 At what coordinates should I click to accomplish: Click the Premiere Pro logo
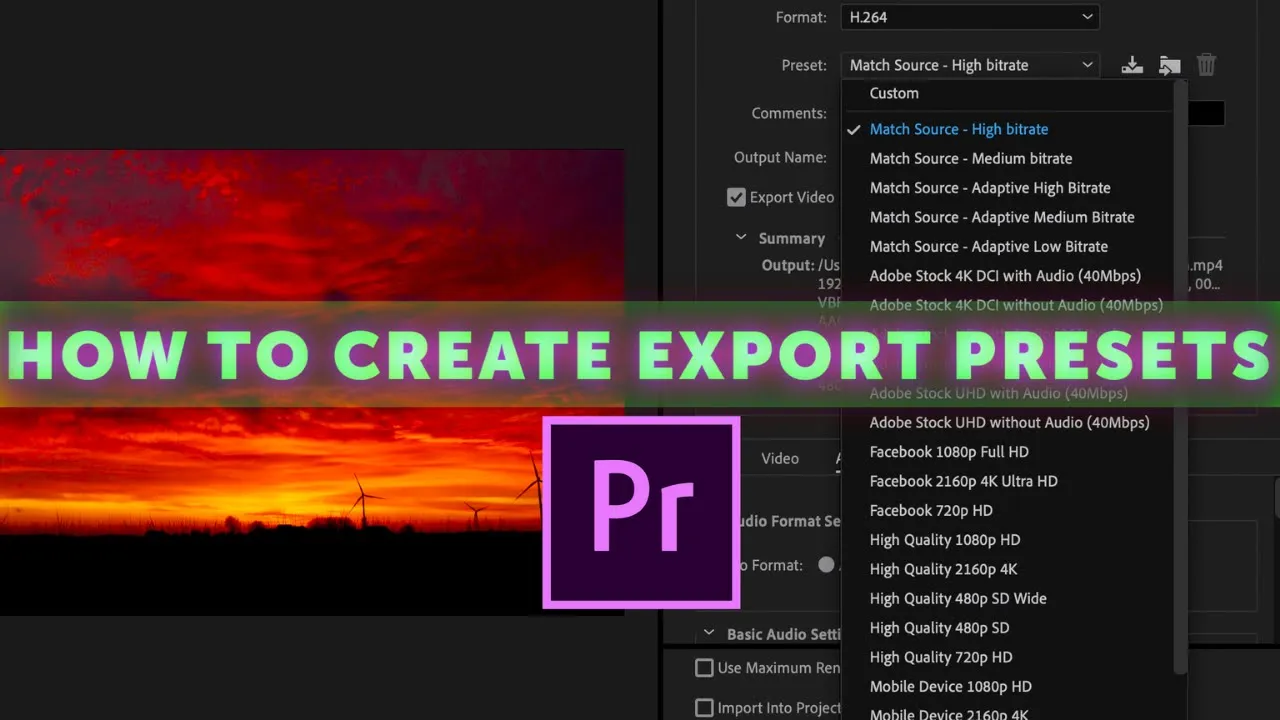point(641,512)
